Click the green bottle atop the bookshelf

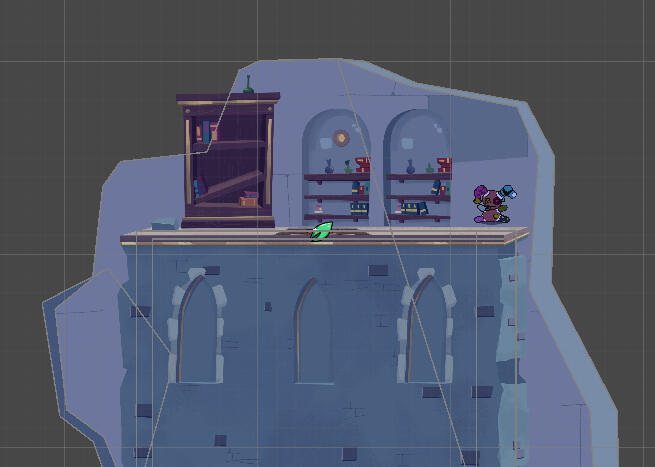(248, 84)
